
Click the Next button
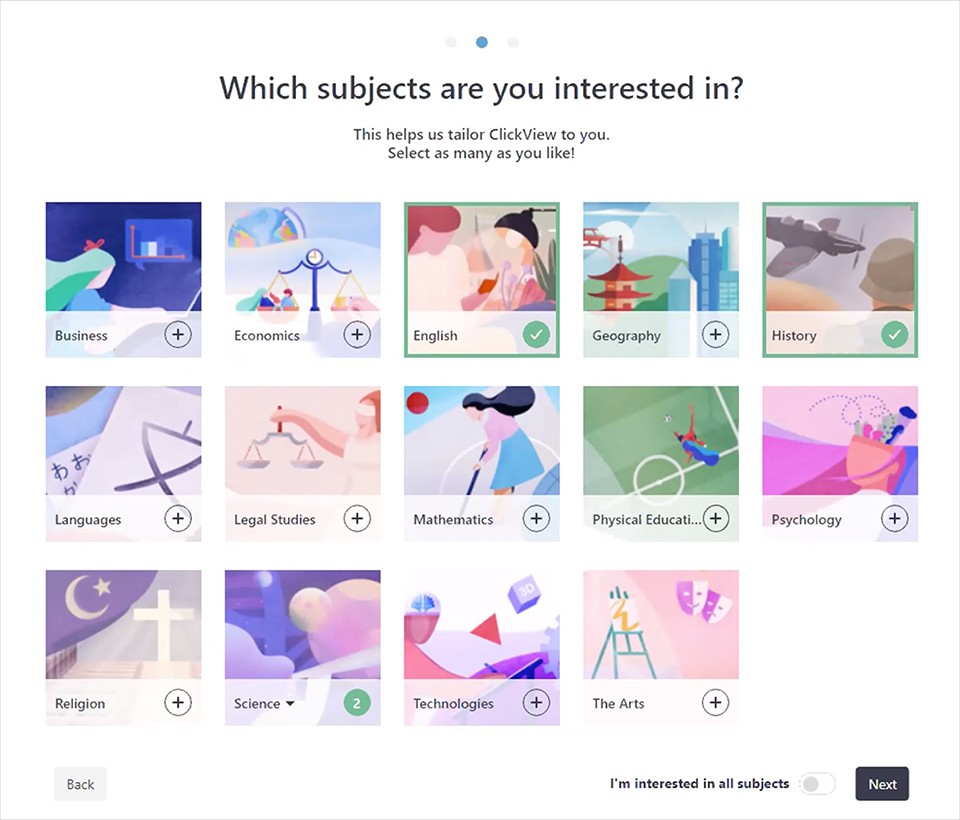881,784
